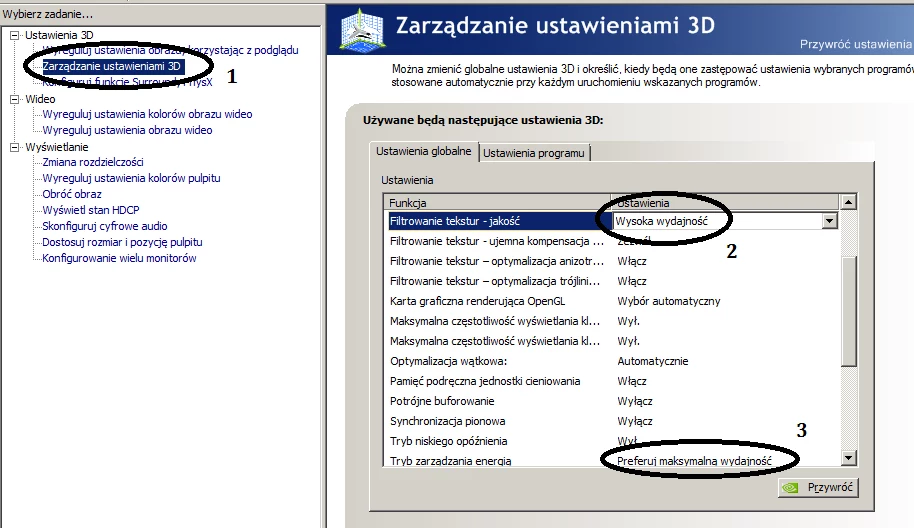Select Synchronizacja pionowa row
Image resolution: width=914 pixels, height=528 pixels.
(611, 421)
